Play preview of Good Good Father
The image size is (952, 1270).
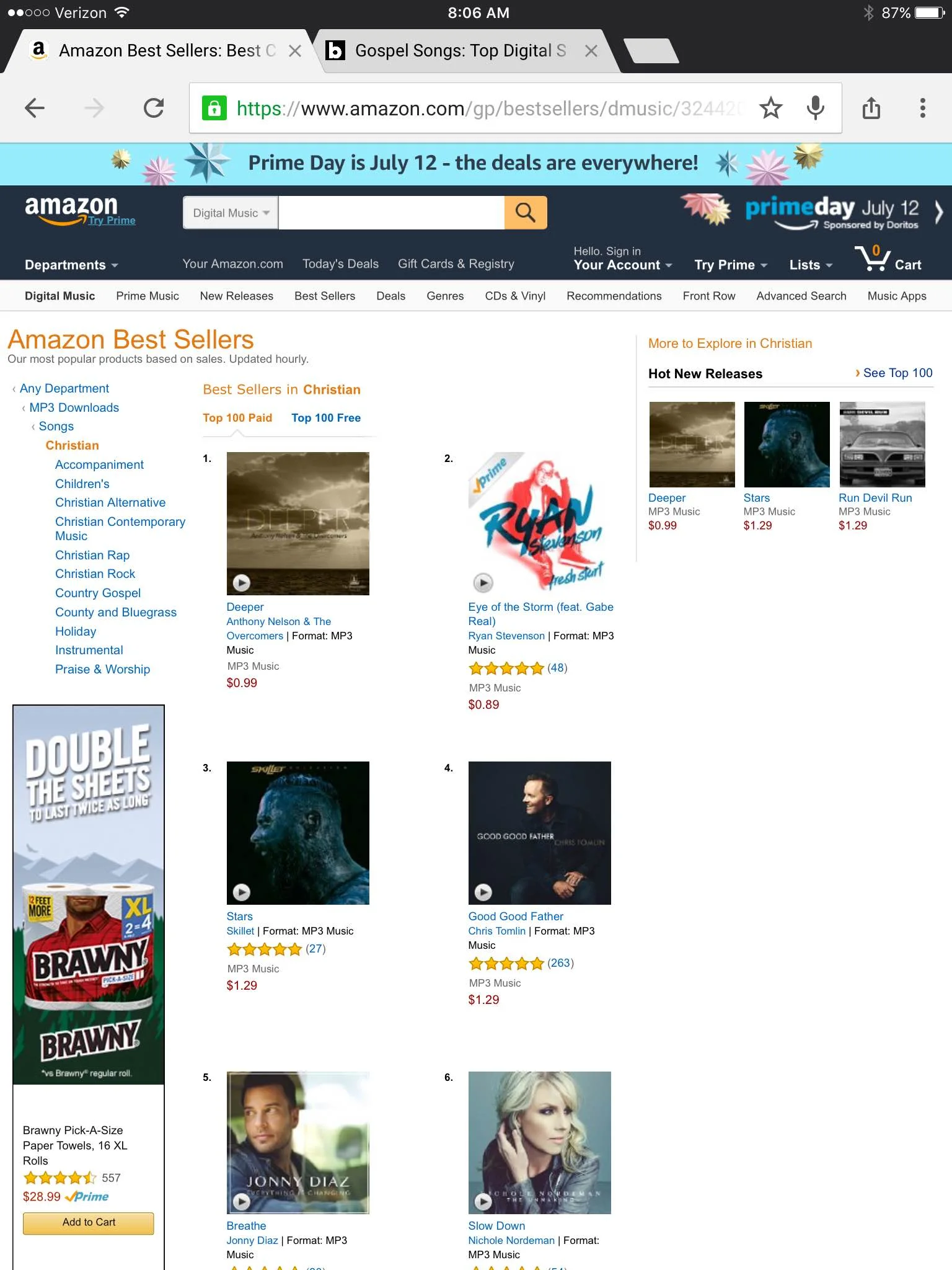483,892
